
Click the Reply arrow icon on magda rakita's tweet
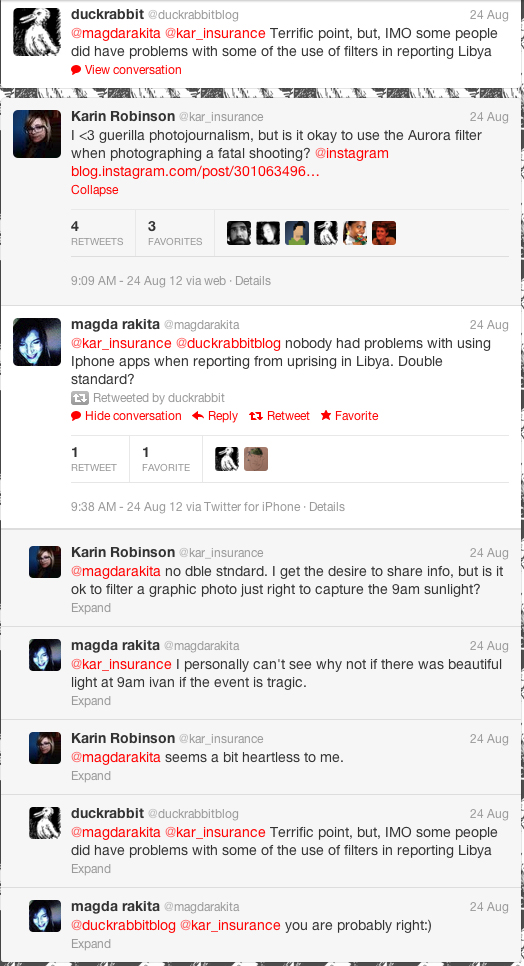coord(198,416)
